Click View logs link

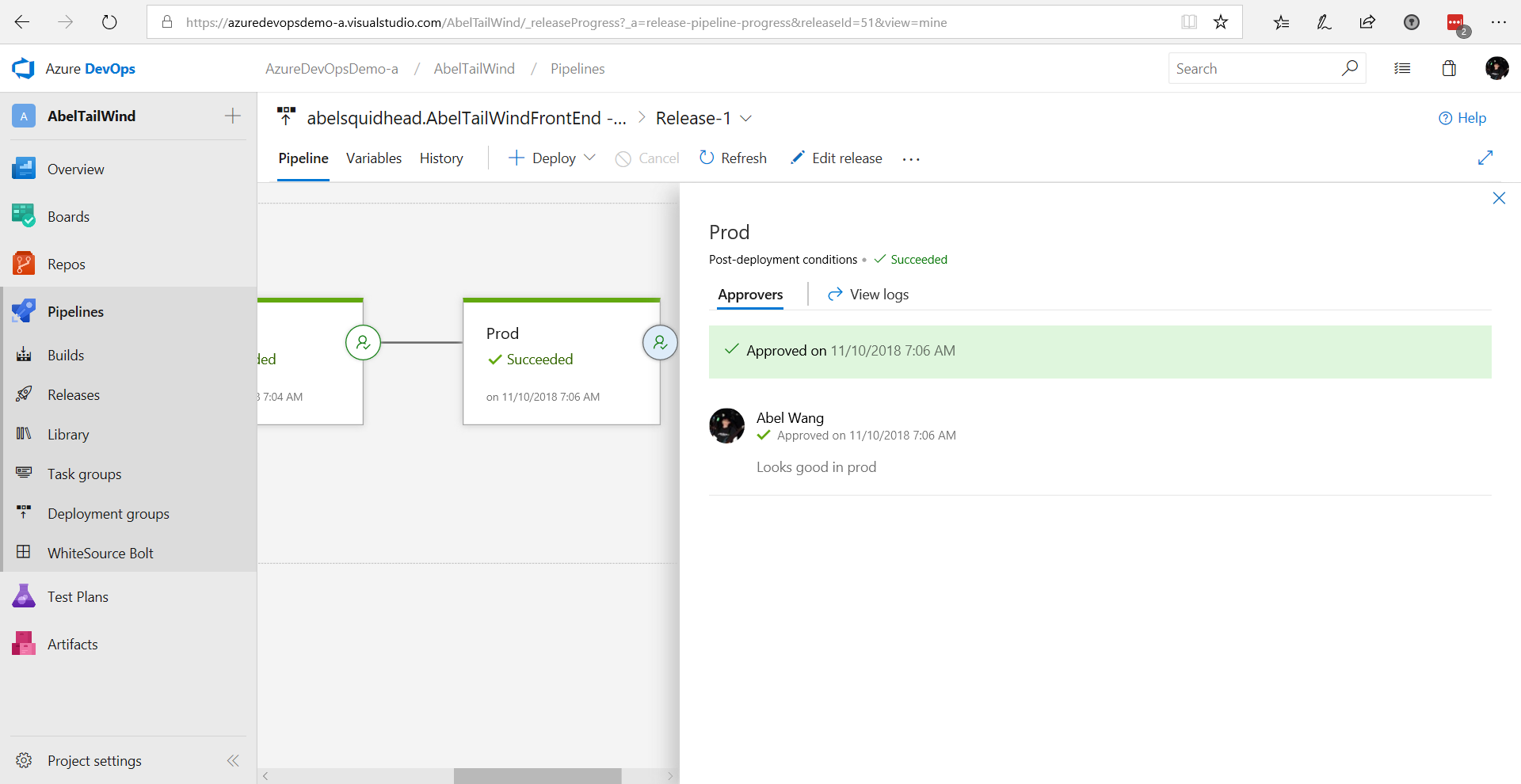coord(868,295)
